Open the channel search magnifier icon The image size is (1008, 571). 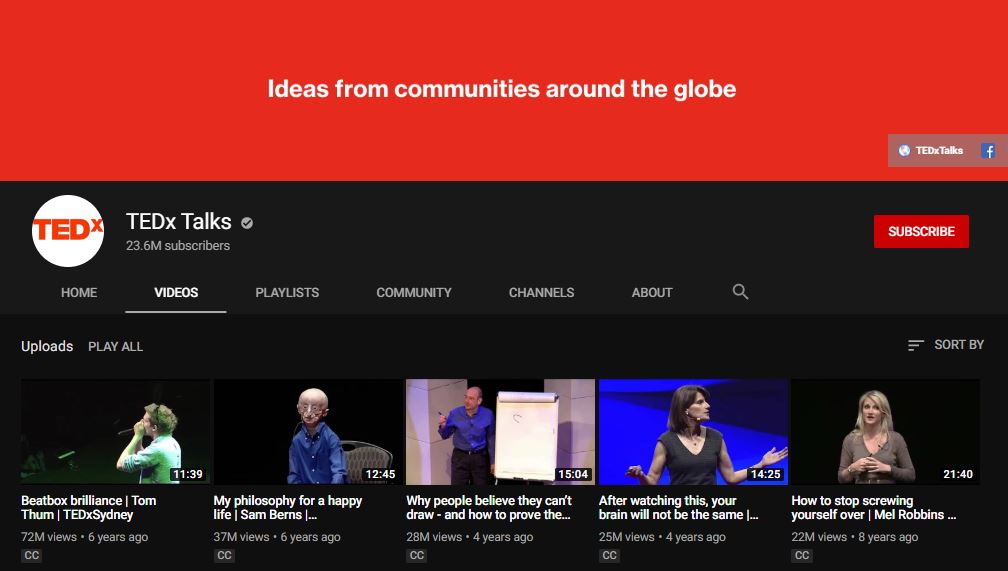click(x=740, y=292)
